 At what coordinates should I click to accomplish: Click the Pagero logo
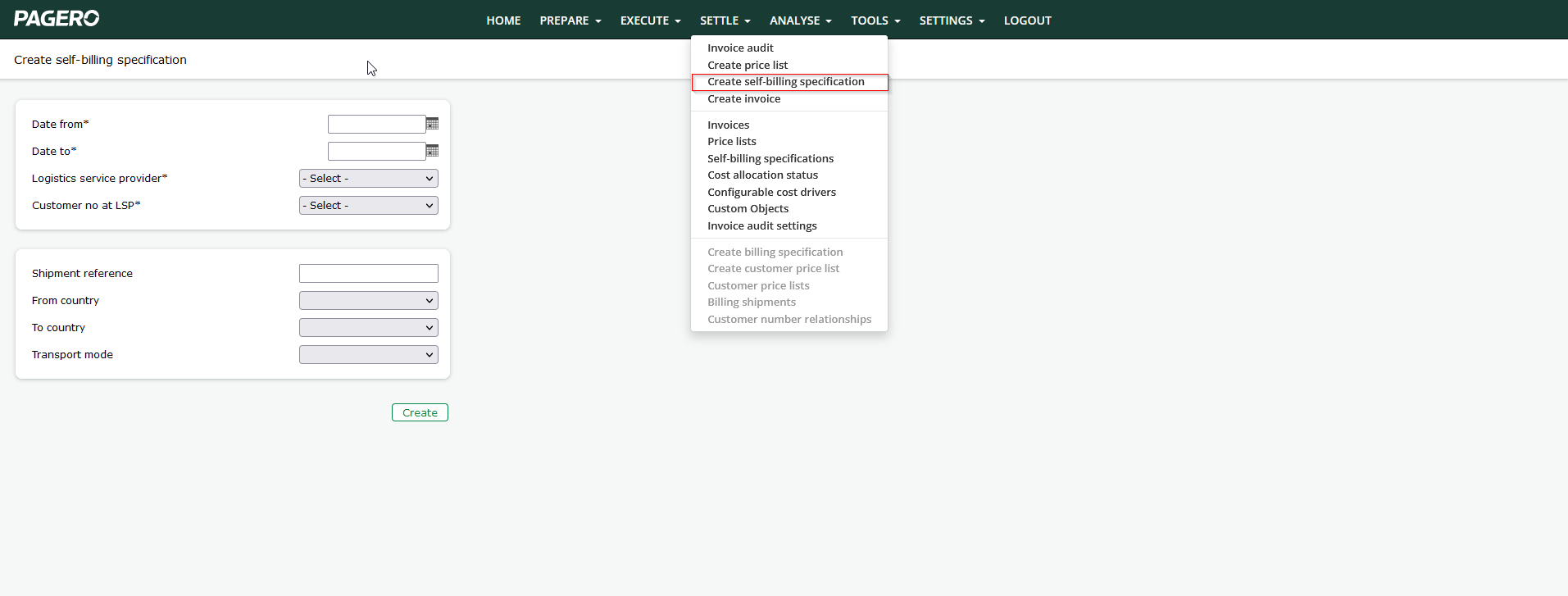pos(57,18)
